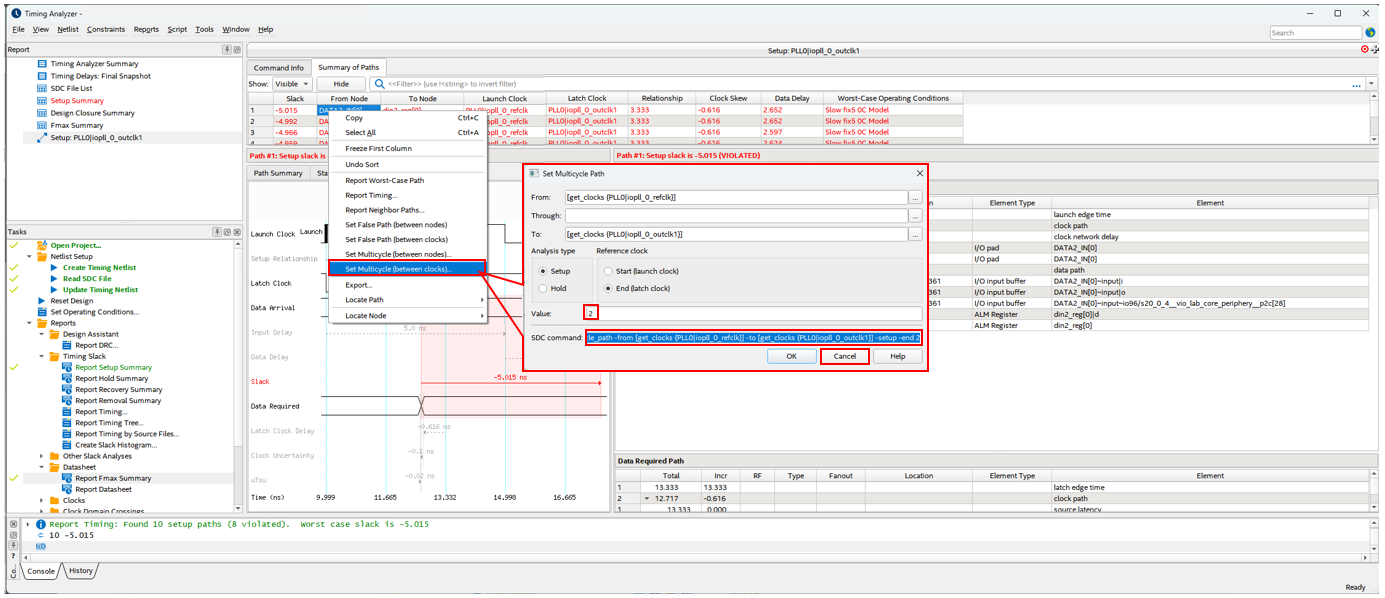This screenshot has height=598, width=1385.
Task: Click the browse button beside From field
Action: [915, 198]
